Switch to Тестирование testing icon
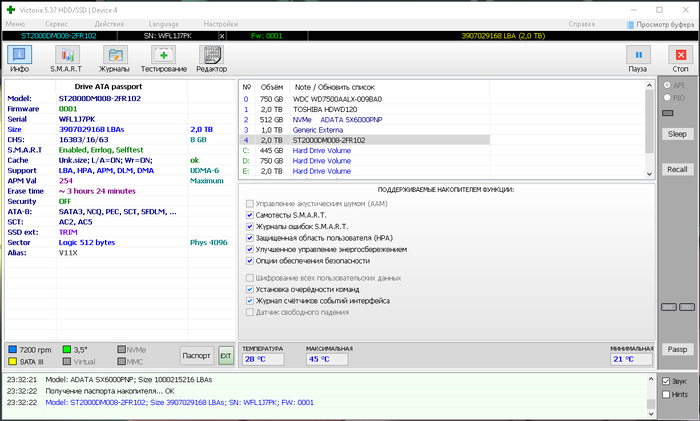Screen dimensions: 700x421 click(163, 55)
